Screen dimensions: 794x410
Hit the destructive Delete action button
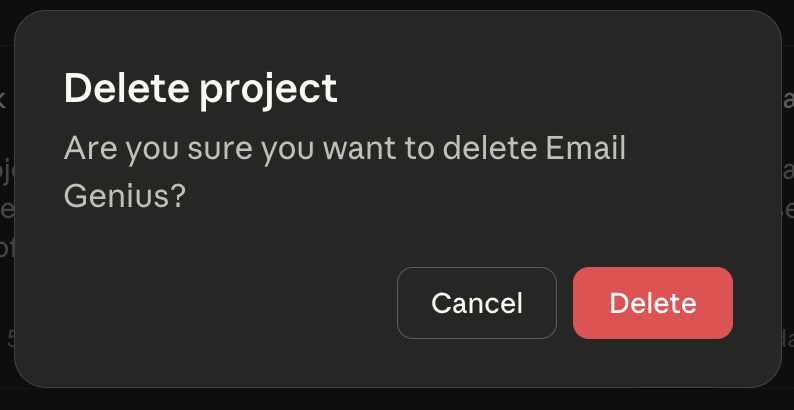[652, 303]
